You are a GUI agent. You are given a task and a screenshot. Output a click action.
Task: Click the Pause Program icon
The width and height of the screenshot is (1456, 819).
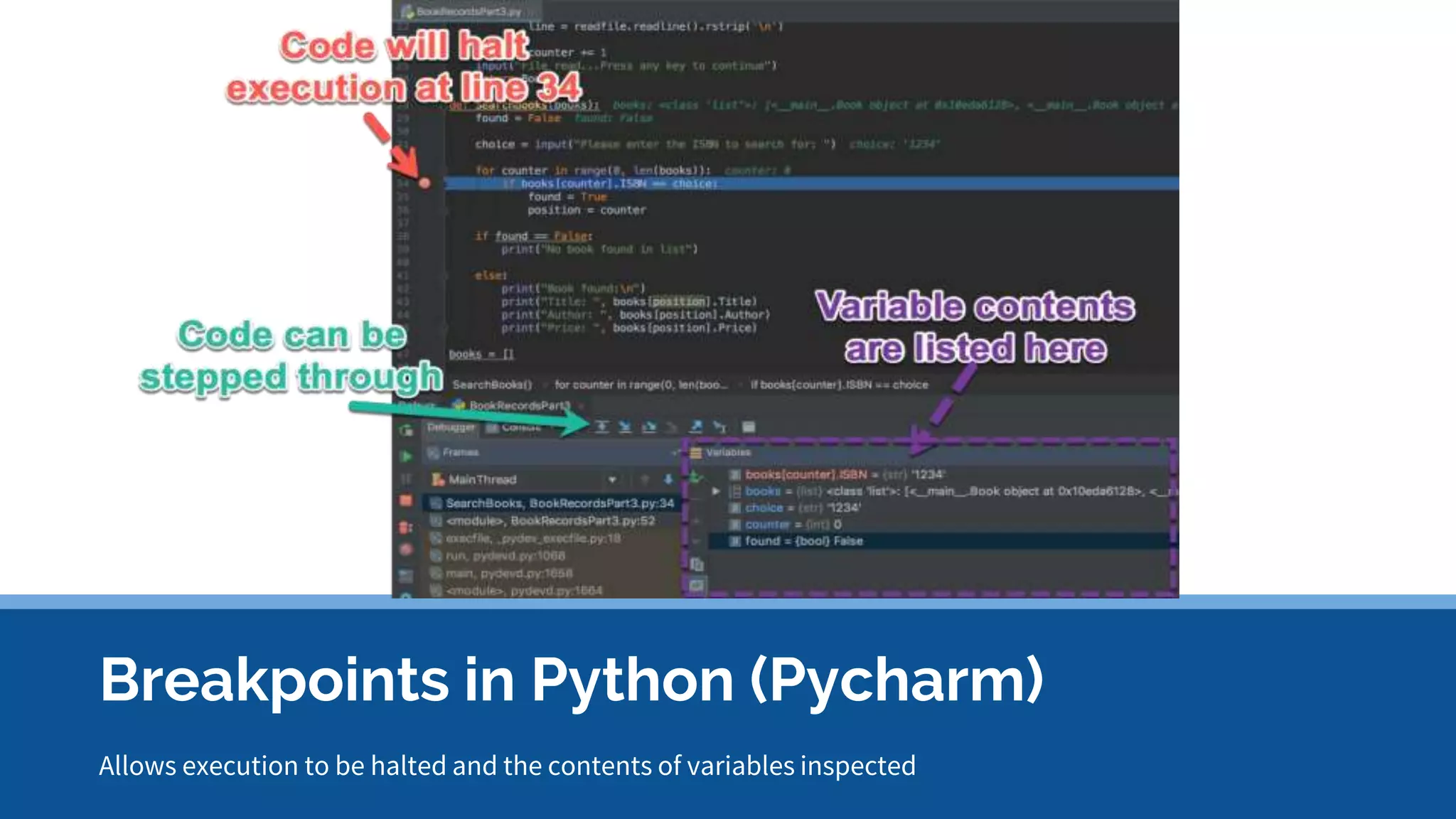(x=406, y=478)
